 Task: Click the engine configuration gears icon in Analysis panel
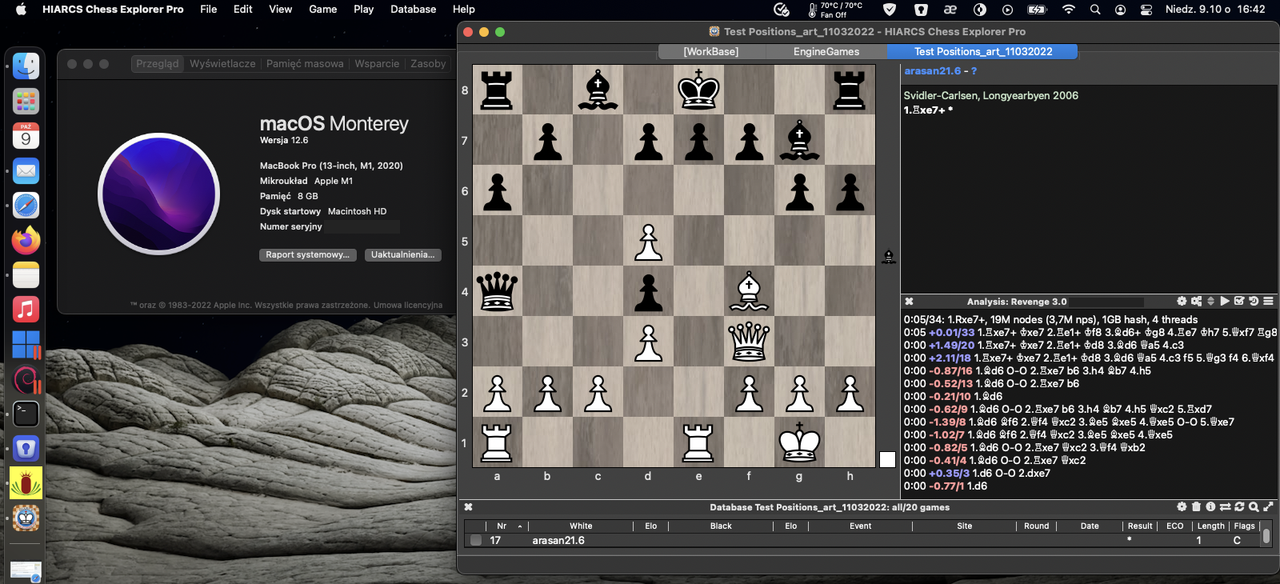(x=1196, y=301)
